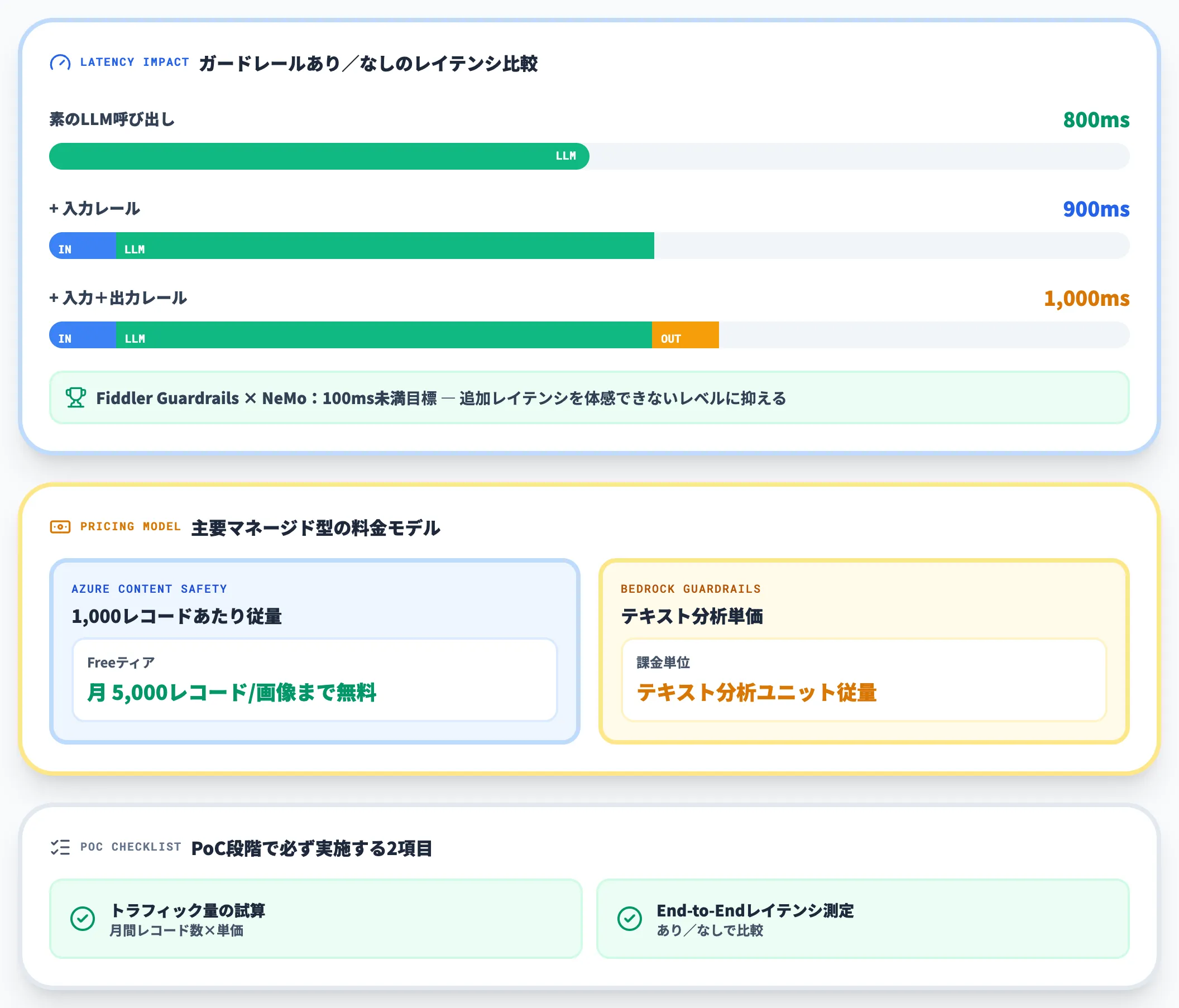Click the pricing banknote icon
Image resolution: width=1179 pixels, height=1008 pixels.
60,527
